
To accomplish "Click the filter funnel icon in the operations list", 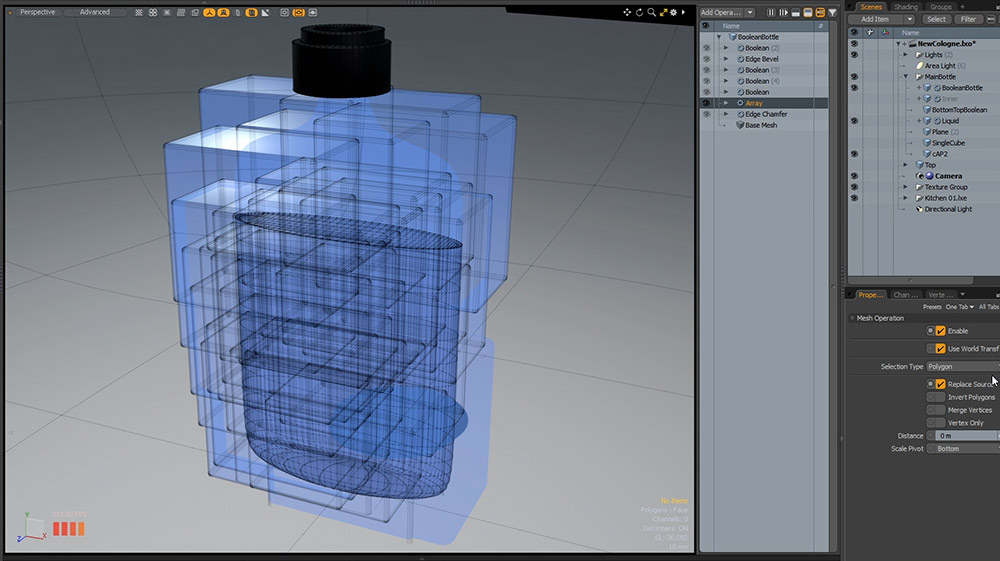I will [x=832, y=12].
